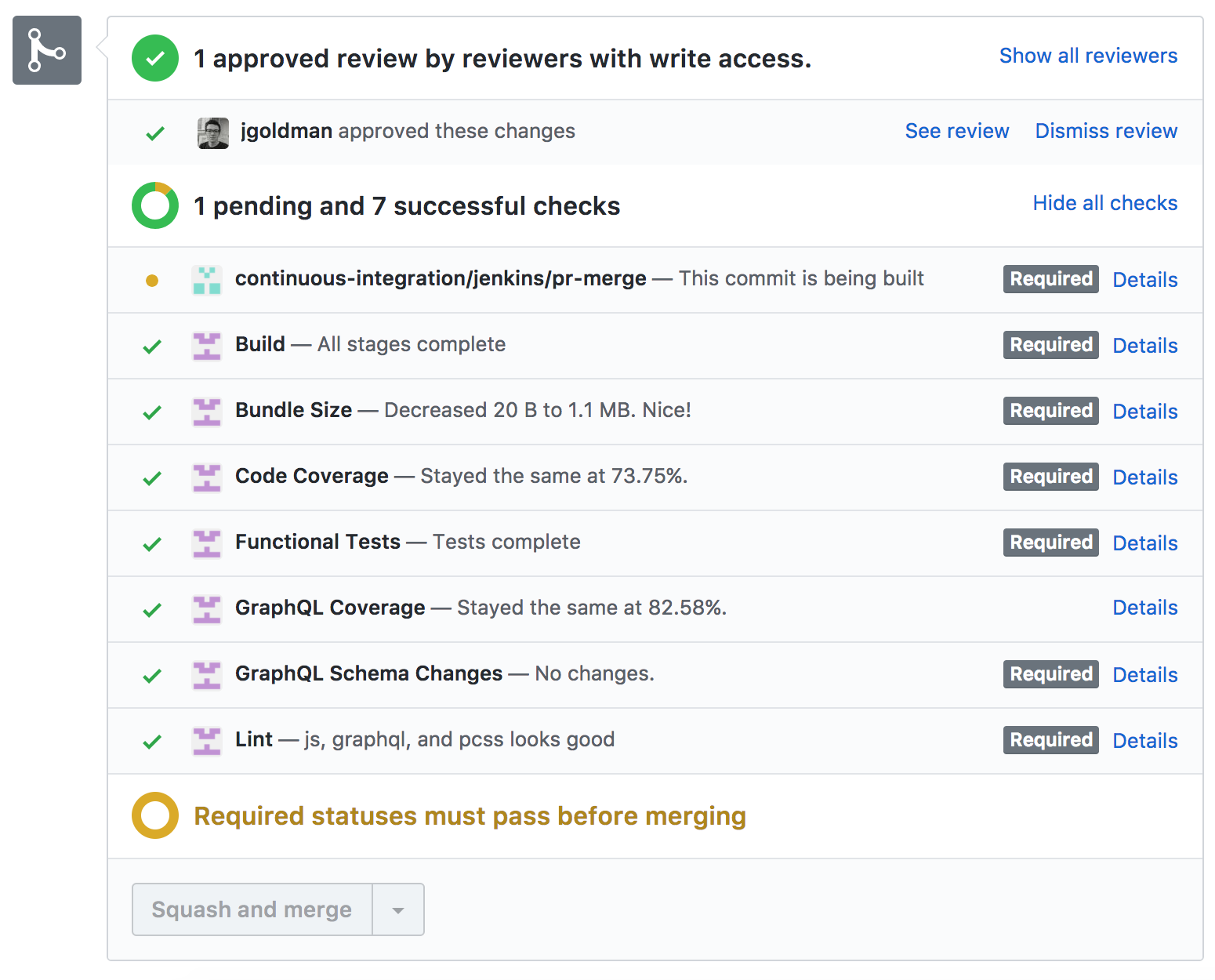The image size is (1215, 980).
Task: Open the merge options dropdown arrow
Action: click(398, 909)
